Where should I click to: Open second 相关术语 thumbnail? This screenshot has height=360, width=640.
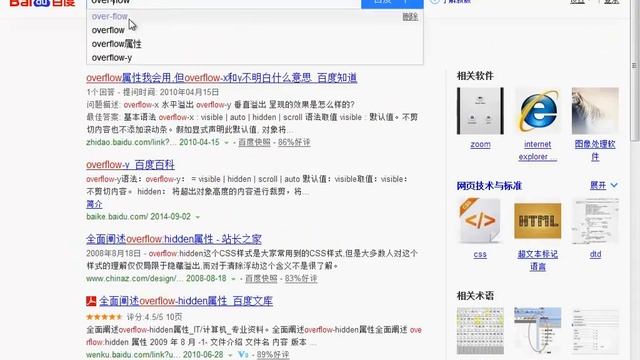pyautogui.click(x=538, y=331)
